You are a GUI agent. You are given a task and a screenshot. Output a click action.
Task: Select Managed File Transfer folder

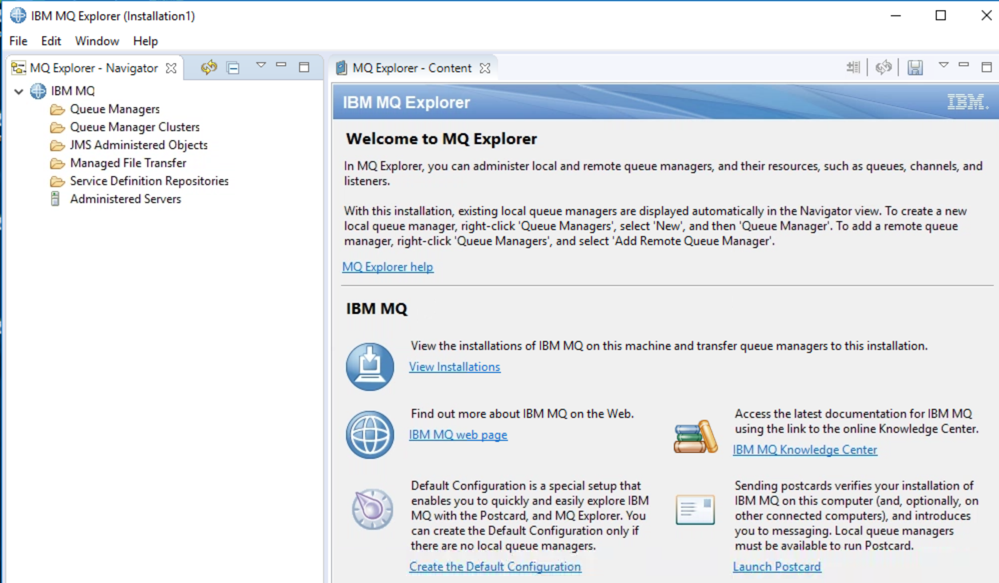[128, 163]
